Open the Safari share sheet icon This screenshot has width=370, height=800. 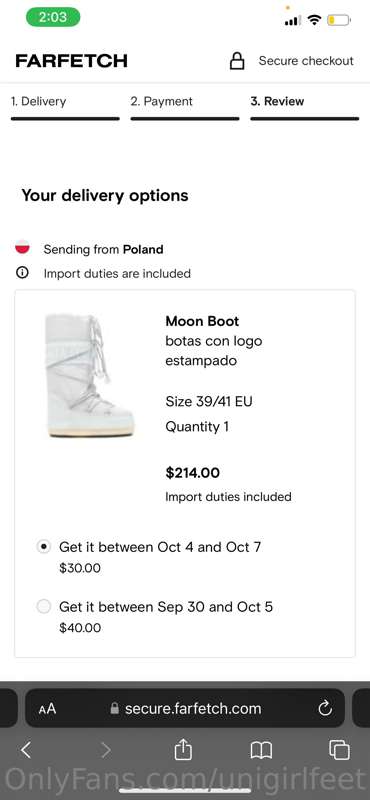(183, 748)
